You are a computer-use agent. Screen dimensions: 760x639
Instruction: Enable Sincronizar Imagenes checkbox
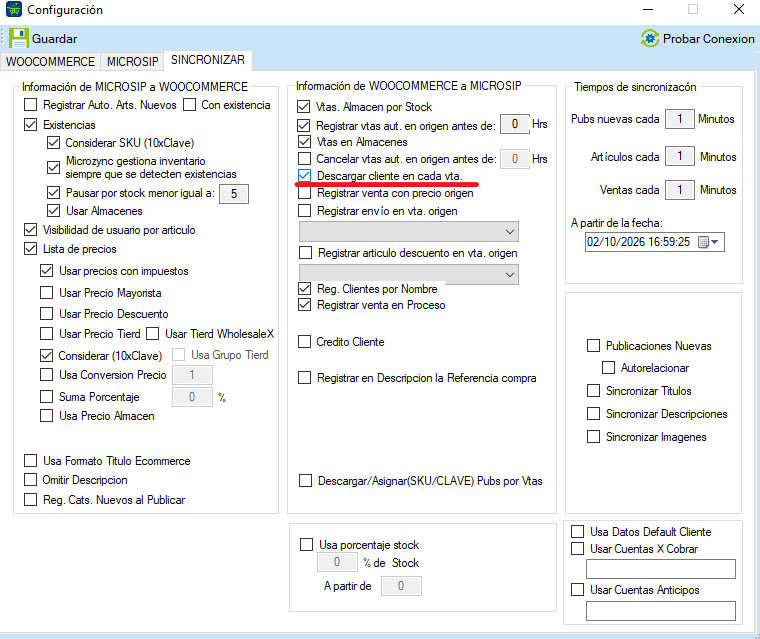click(x=593, y=436)
